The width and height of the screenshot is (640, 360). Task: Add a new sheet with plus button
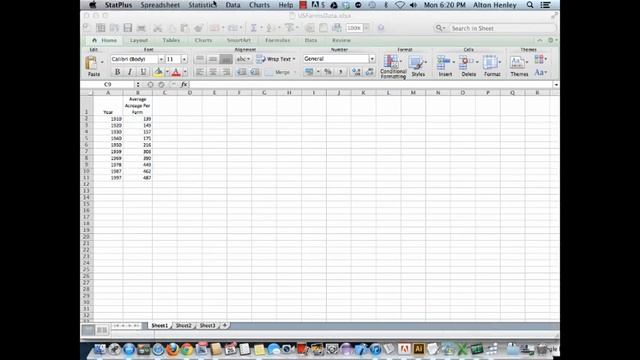pos(225,325)
